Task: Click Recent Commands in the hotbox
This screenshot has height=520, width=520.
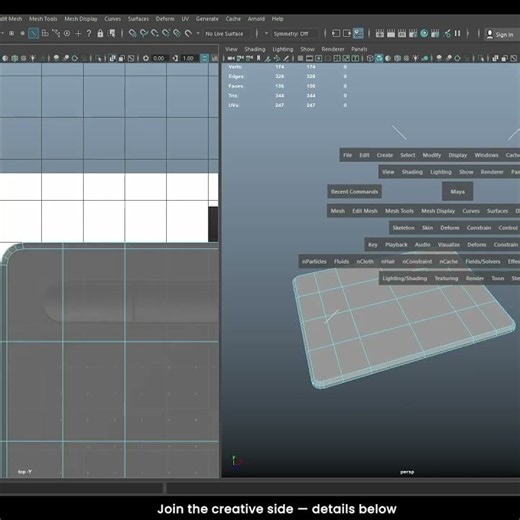Action: (354, 192)
